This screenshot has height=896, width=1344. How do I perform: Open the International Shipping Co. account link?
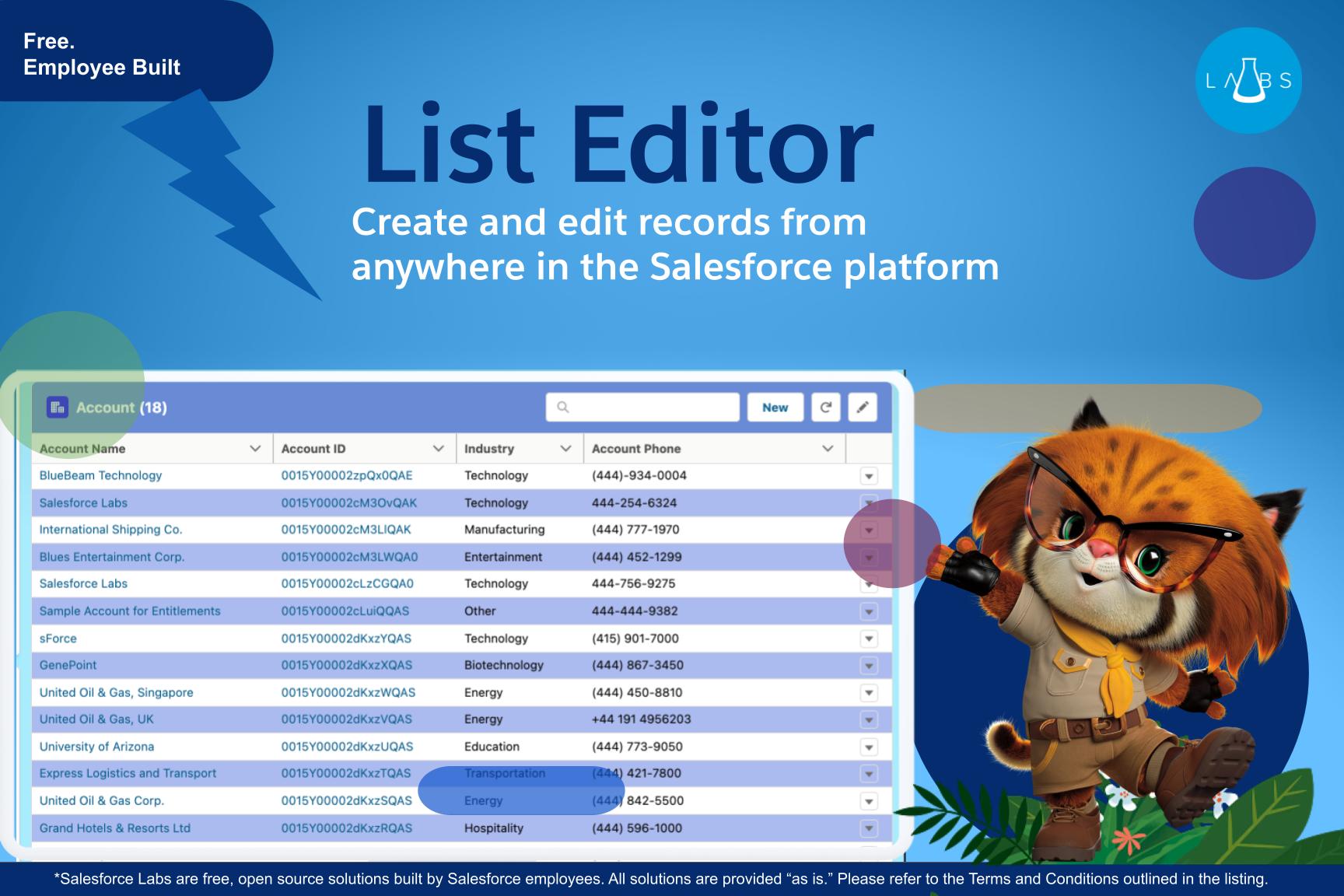click(x=110, y=530)
